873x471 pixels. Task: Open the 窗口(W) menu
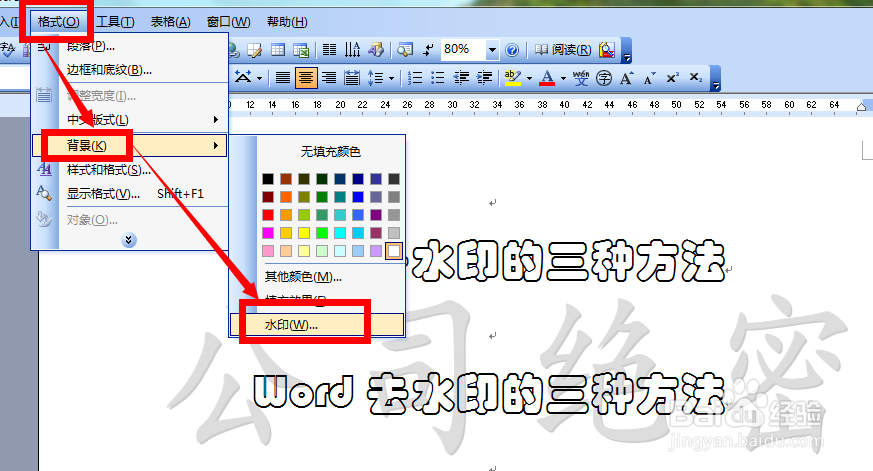point(228,22)
